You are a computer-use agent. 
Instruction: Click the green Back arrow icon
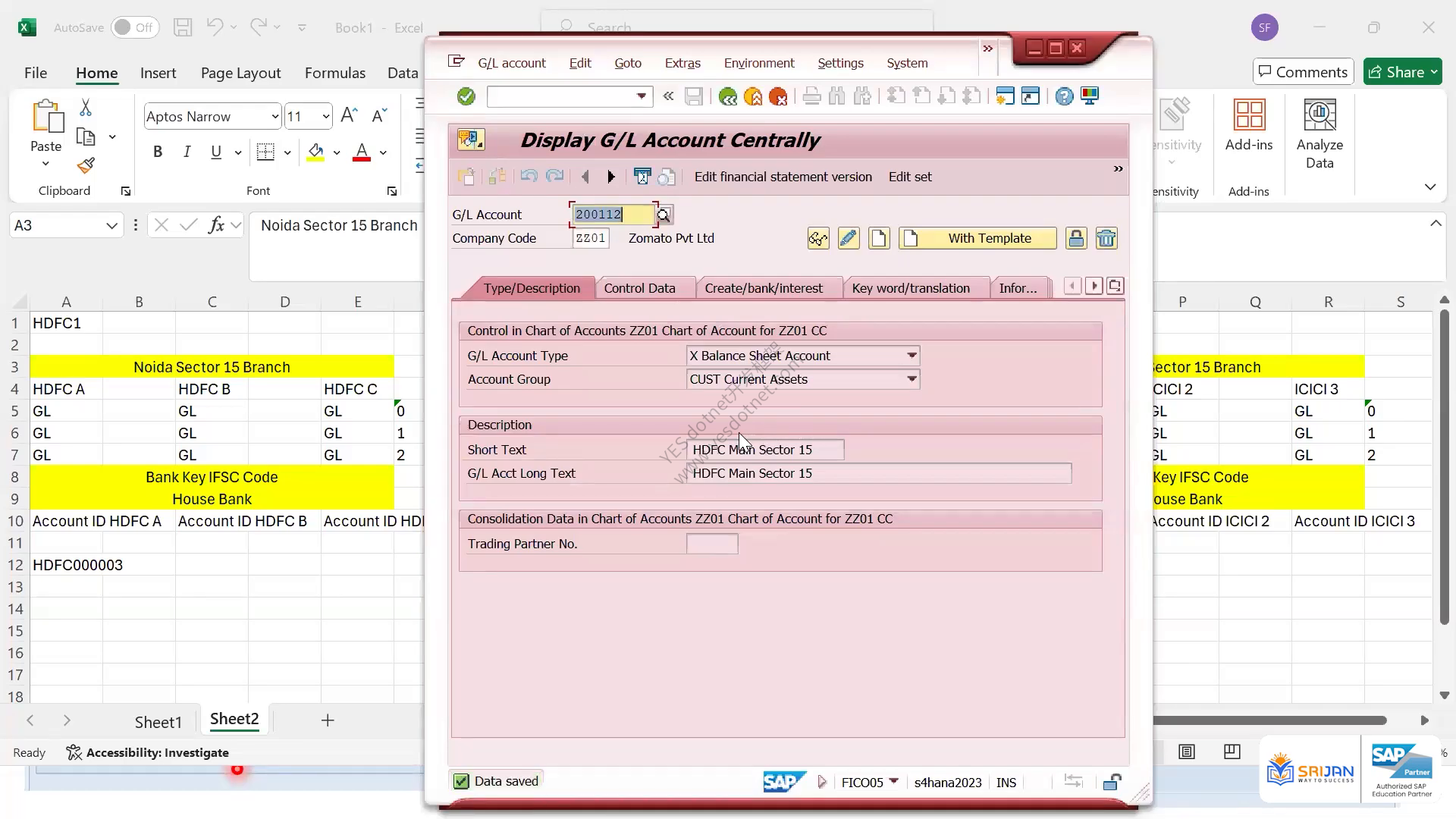point(728,96)
